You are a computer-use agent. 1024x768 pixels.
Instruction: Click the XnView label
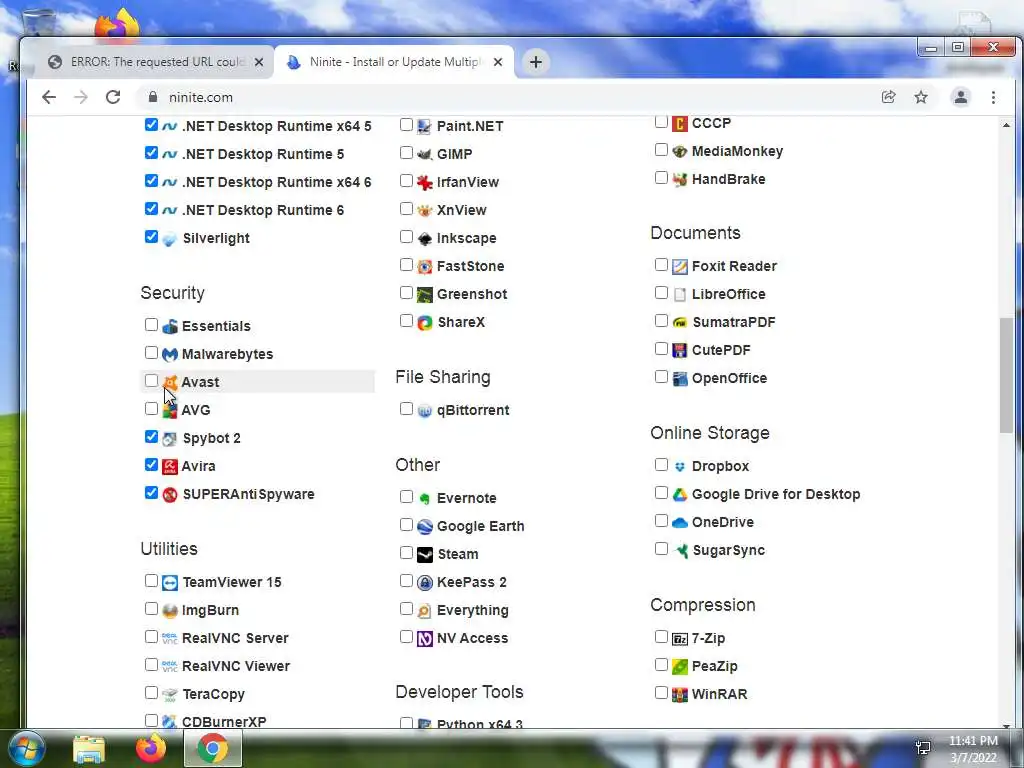point(462,210)
